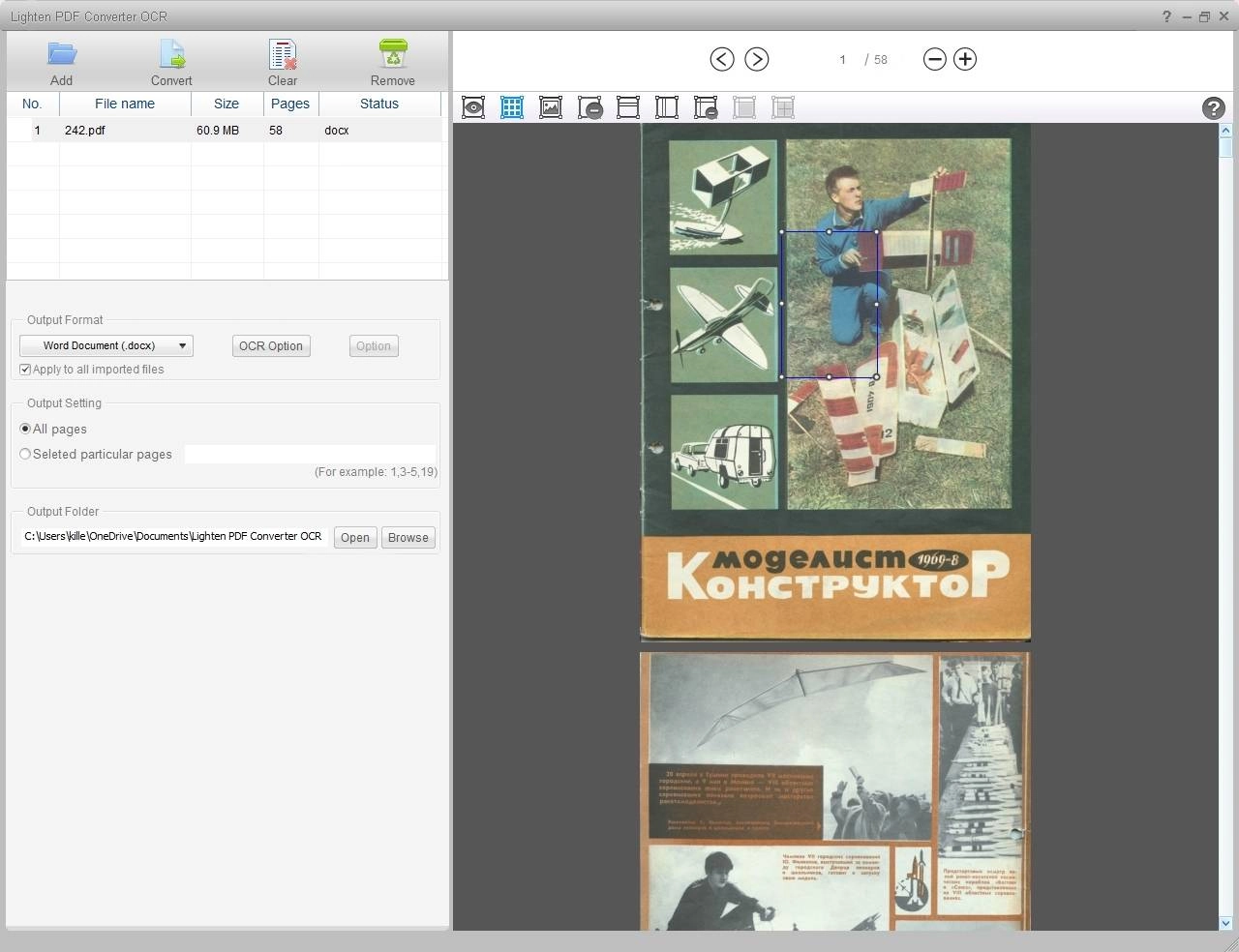This screenshot has width=1239, height=952.
Task: Click the remove area tool icon
Action: coord(589,107)
